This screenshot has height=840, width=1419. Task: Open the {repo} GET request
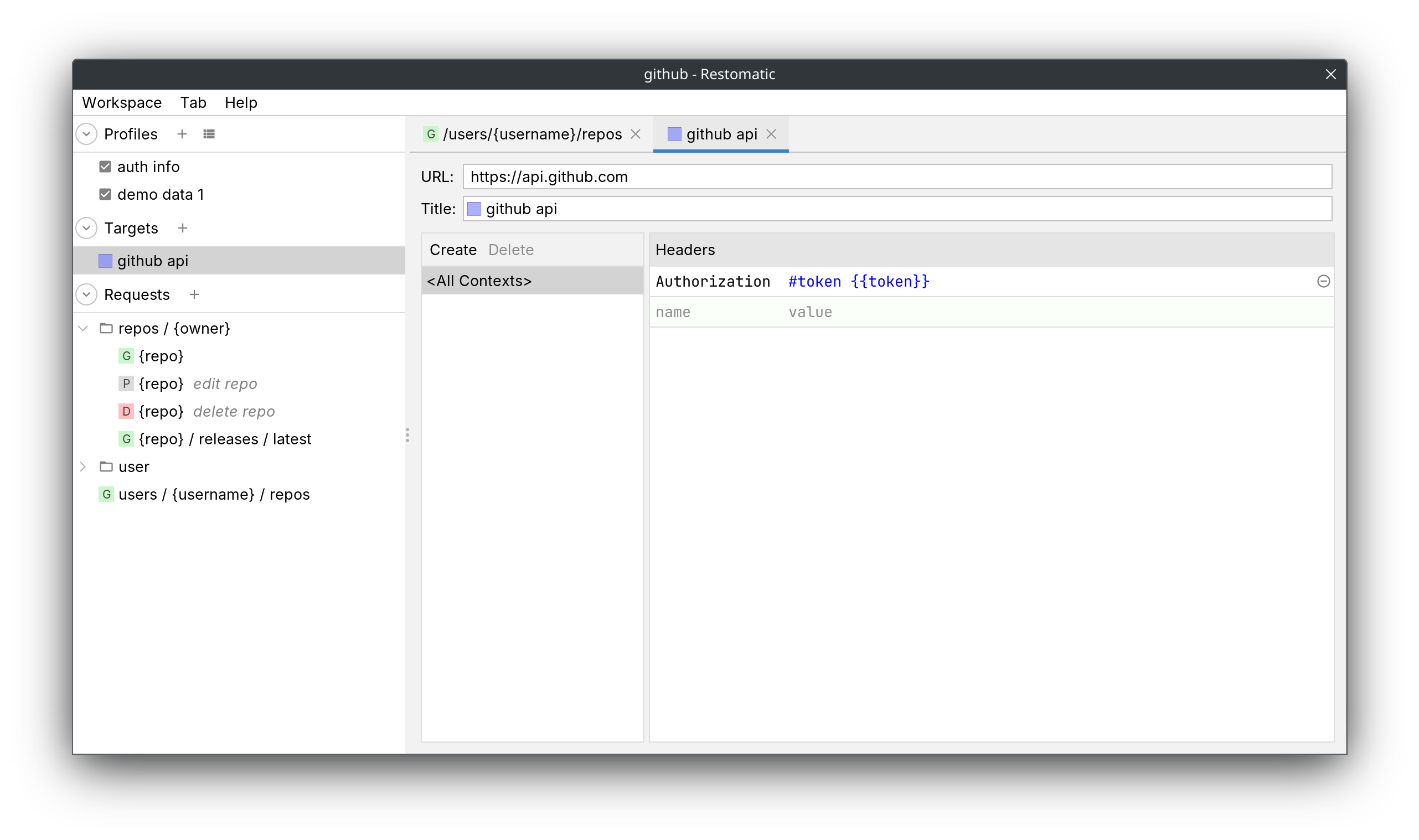click(161, 356)
